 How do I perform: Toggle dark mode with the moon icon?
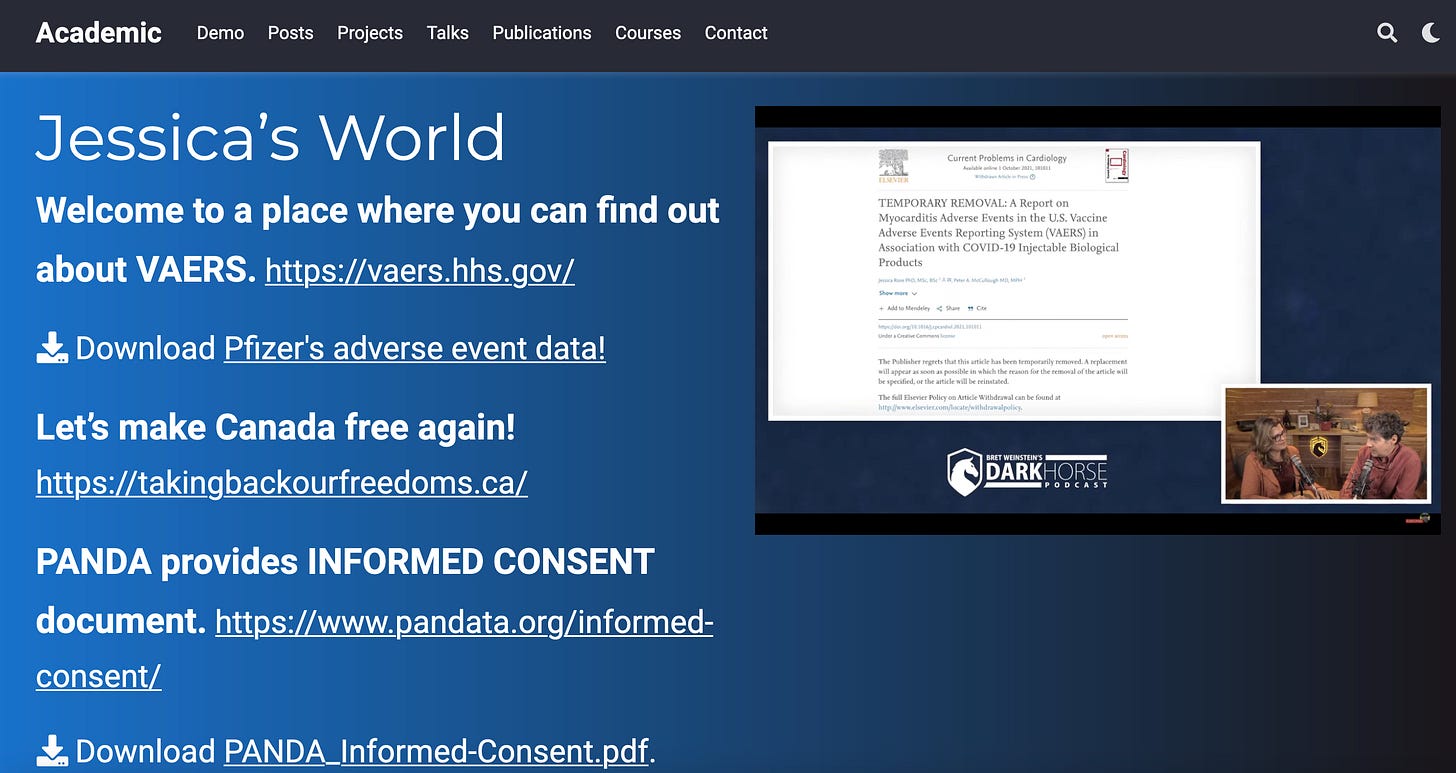1431,33
